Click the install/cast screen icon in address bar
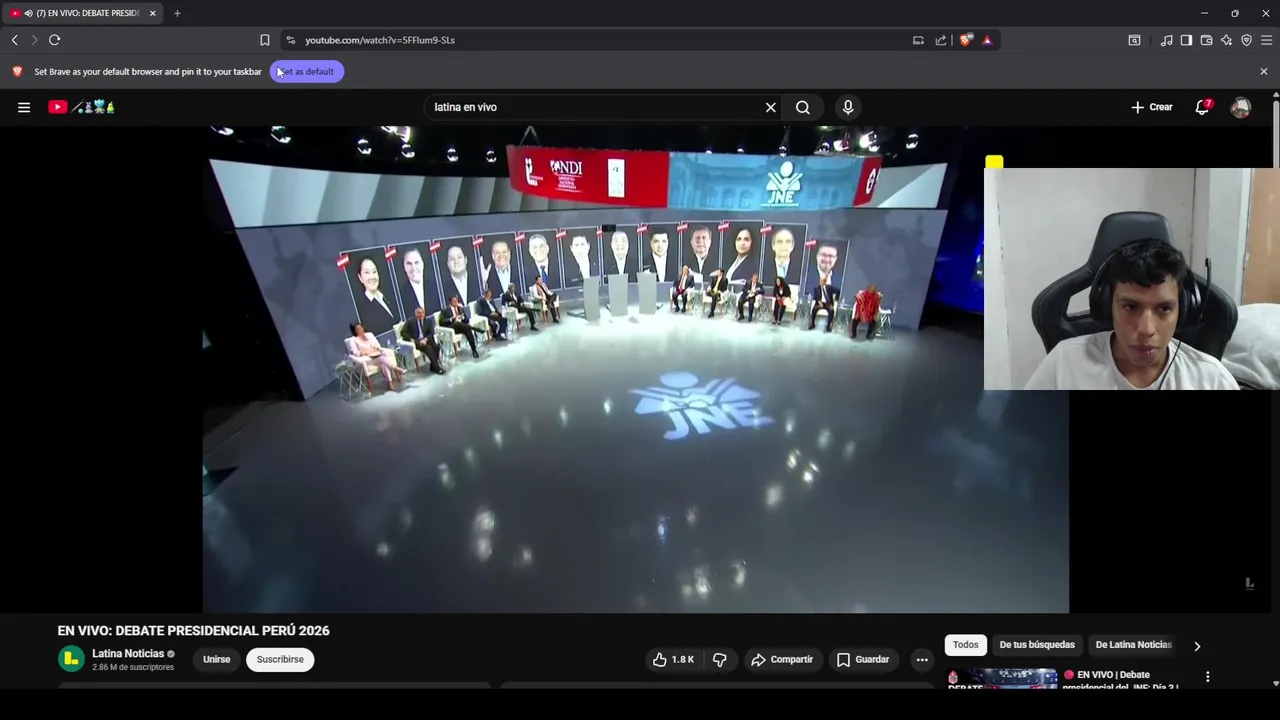1280x720 pixels. tap(918, 40)
